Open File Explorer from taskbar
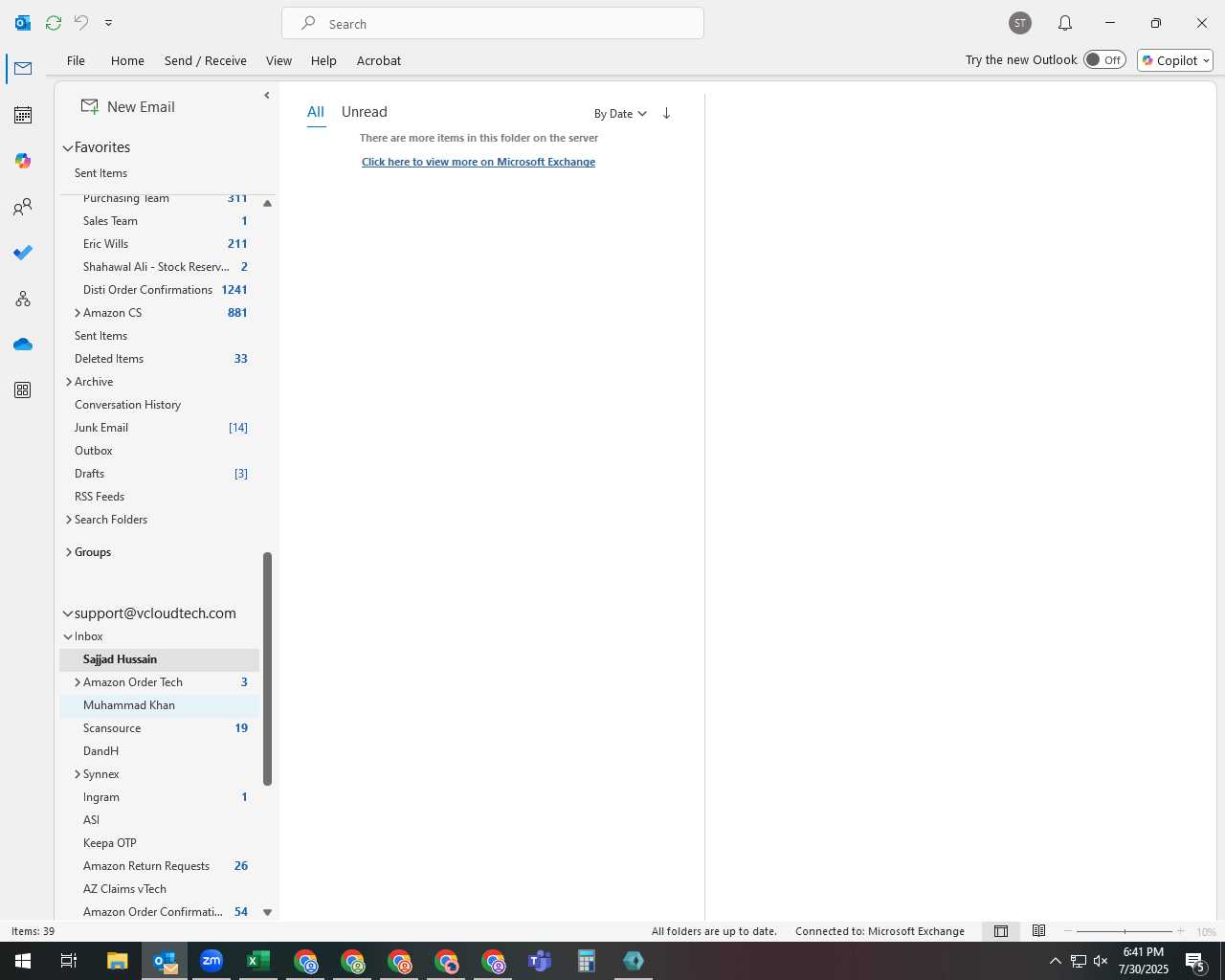The image size is (1225, 980). pyautogui.click(x=117, y=961)
